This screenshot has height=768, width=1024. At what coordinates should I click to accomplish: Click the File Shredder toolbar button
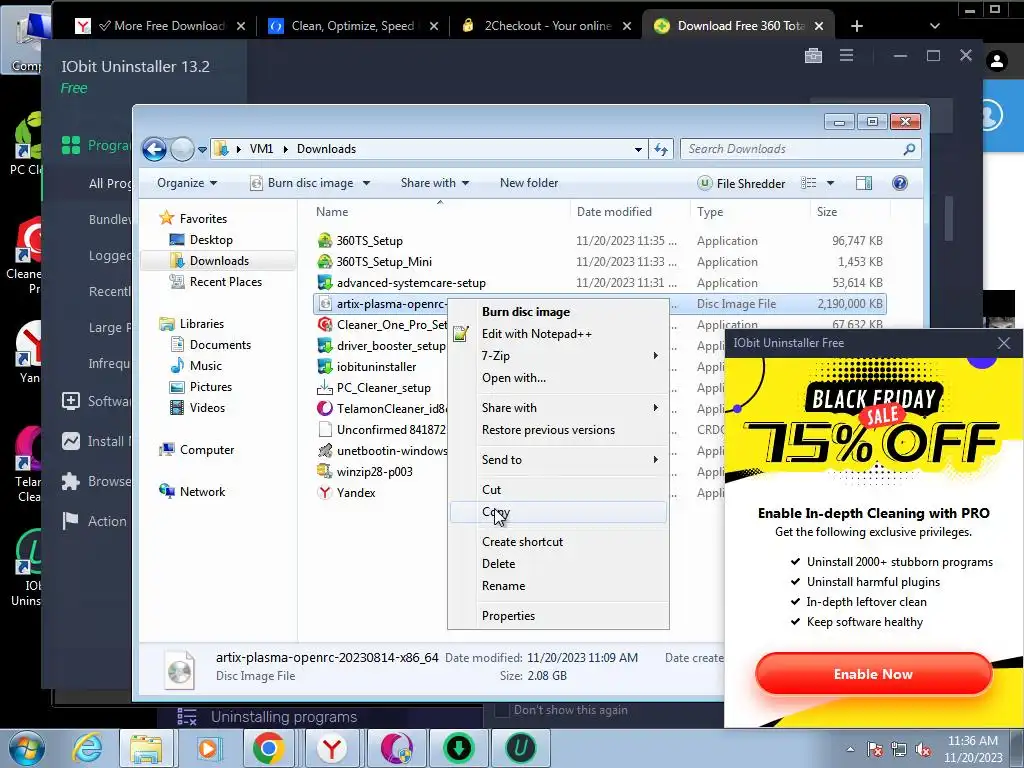point(741,184)
